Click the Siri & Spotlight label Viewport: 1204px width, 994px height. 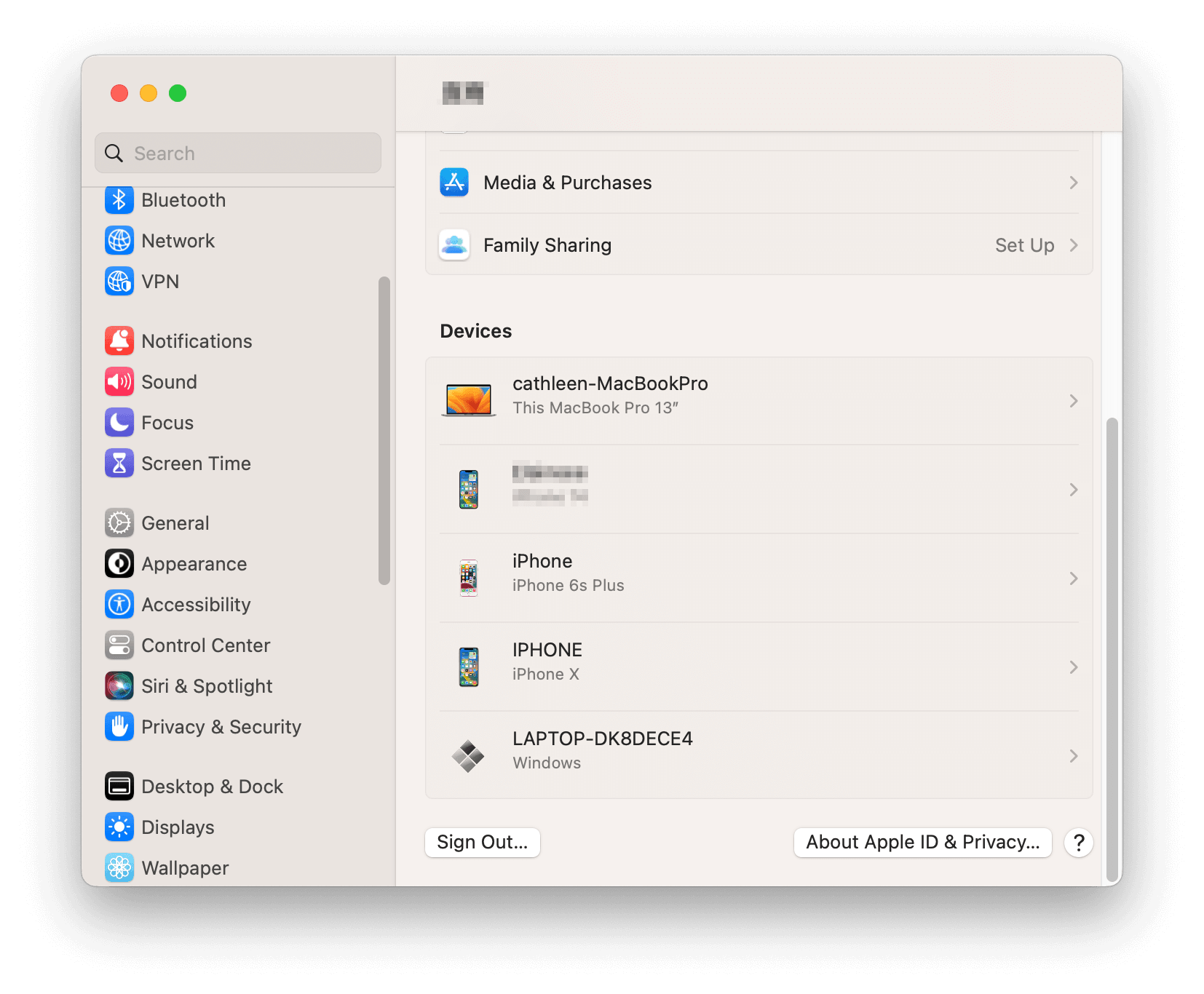tap(207, 686)
